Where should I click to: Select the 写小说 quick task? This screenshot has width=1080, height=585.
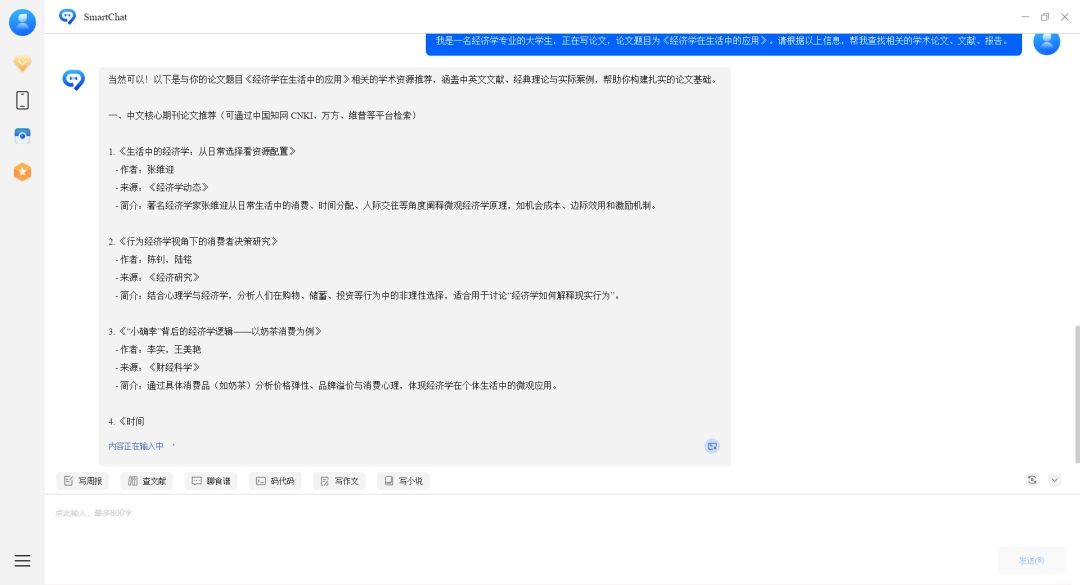point(403,480)
